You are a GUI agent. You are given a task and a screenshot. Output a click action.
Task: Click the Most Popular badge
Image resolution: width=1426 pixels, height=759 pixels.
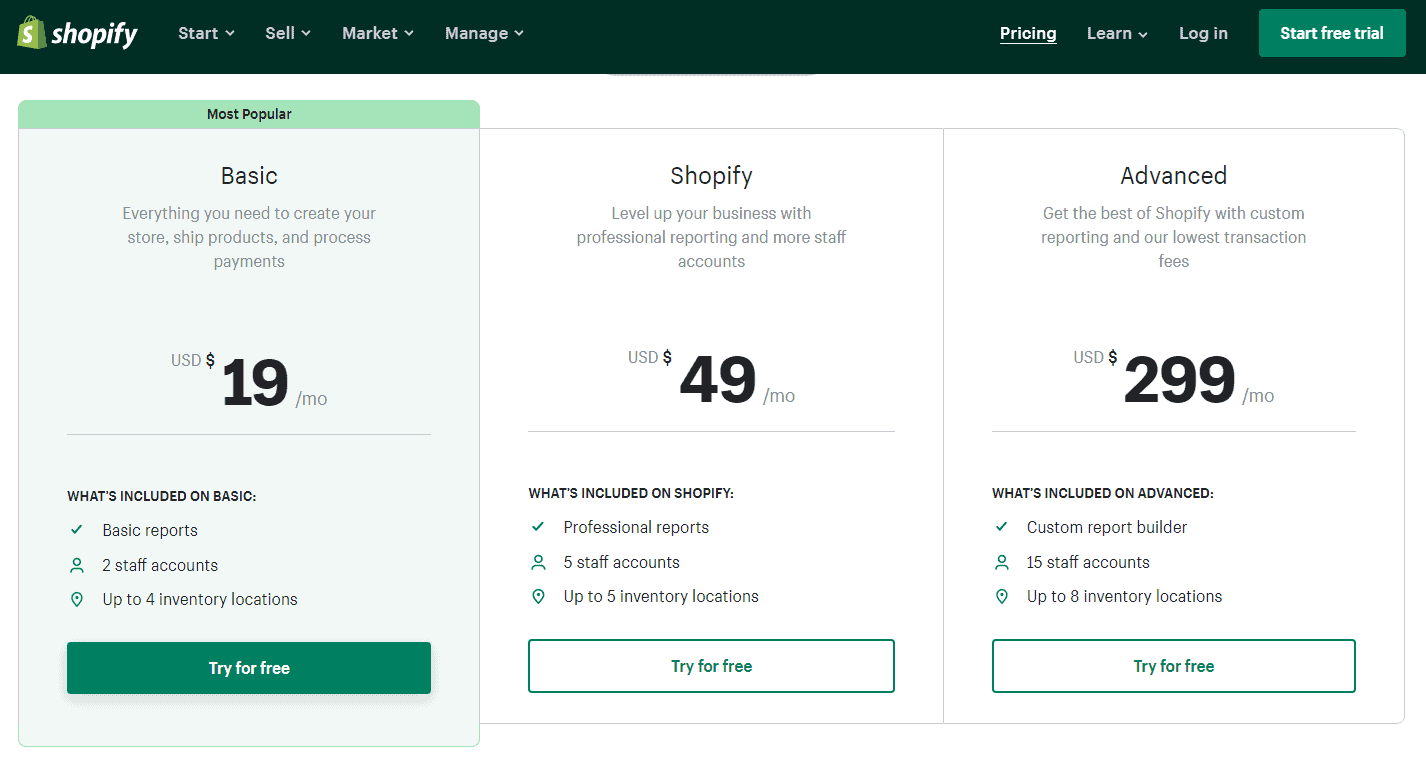click(x=249, y=114)
